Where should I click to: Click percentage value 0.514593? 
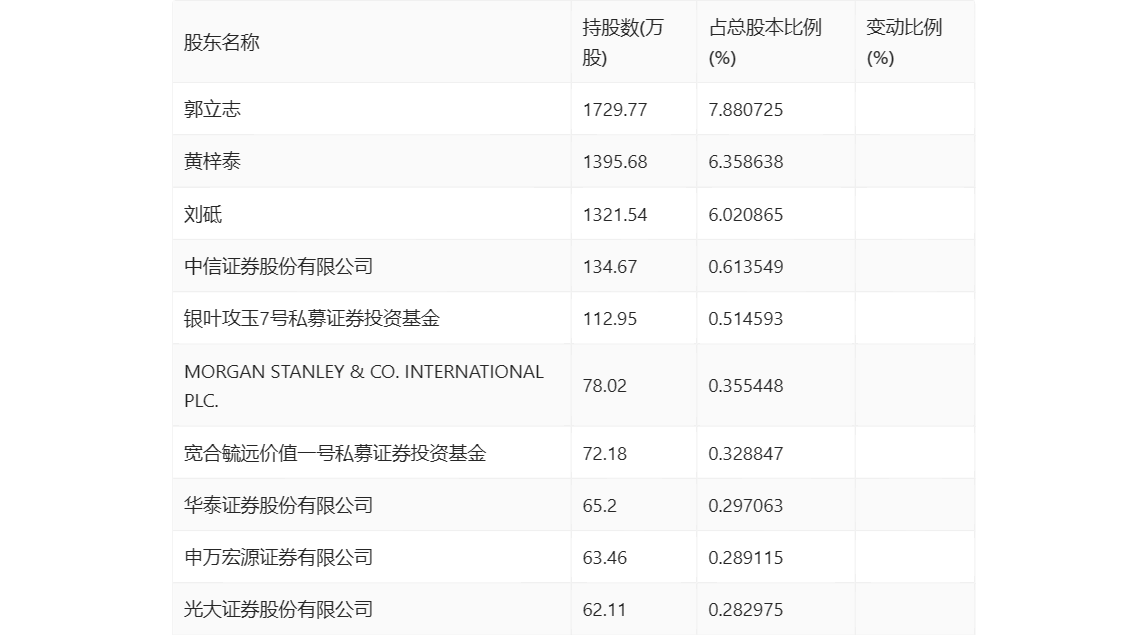point(745,319)
